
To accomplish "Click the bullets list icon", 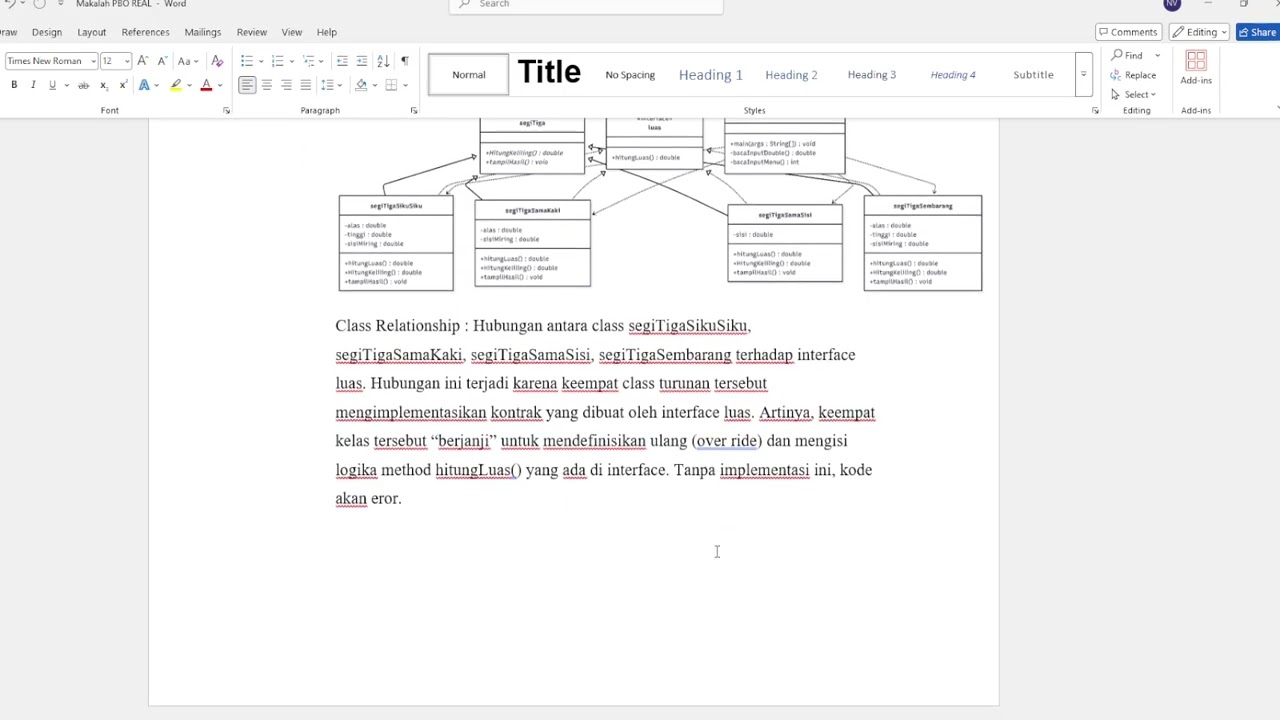I will pos(247,61).
